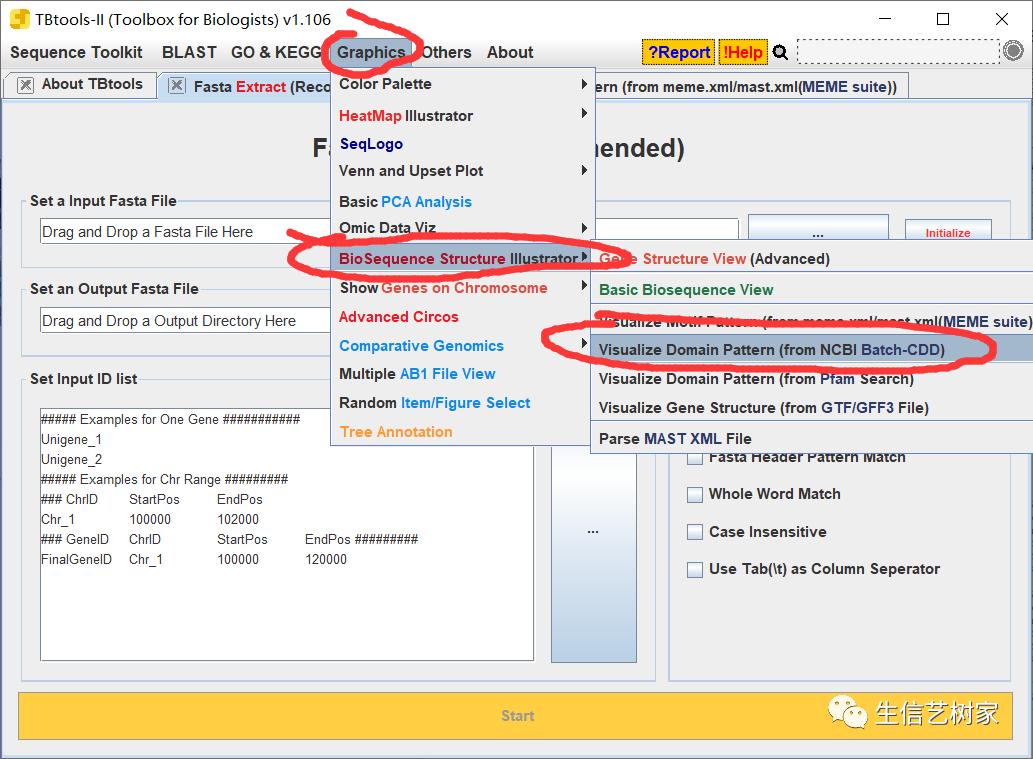The height and width of the screenshot is (759, 1033).
Task: Close the Fasta Extract tab
Action: [177, 86]
